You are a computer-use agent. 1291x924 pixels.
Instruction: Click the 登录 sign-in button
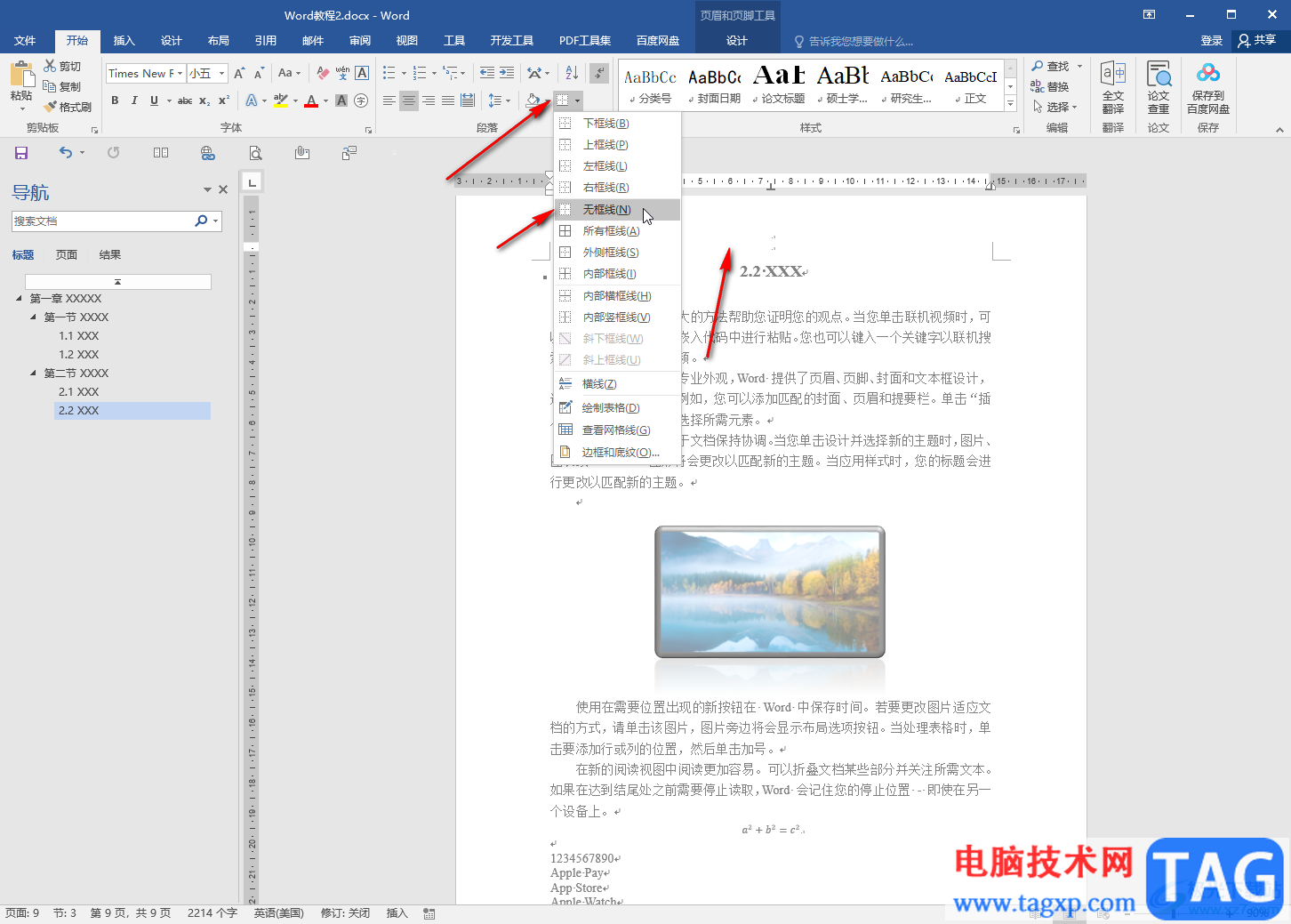coord(1212,41)
